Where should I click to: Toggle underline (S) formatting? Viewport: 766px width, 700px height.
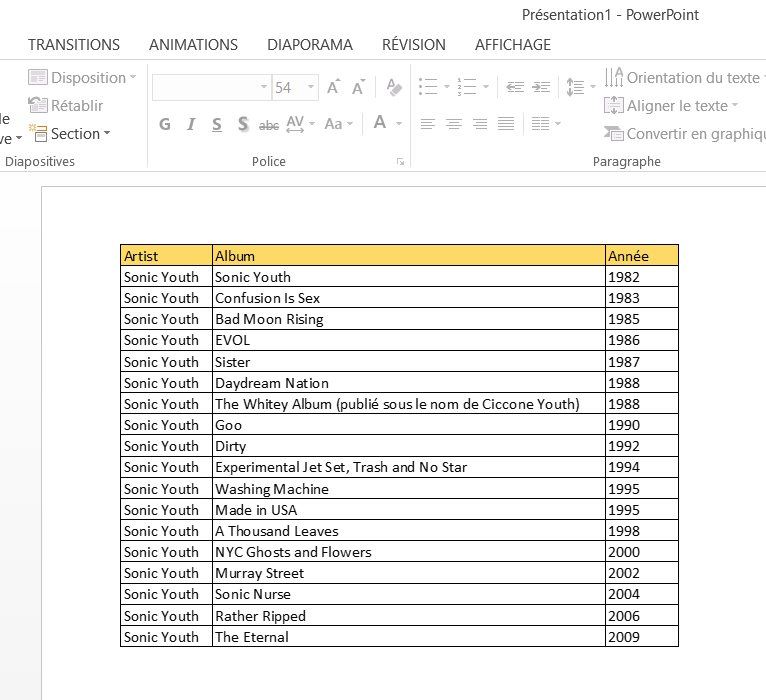click(x=217, y=124)
